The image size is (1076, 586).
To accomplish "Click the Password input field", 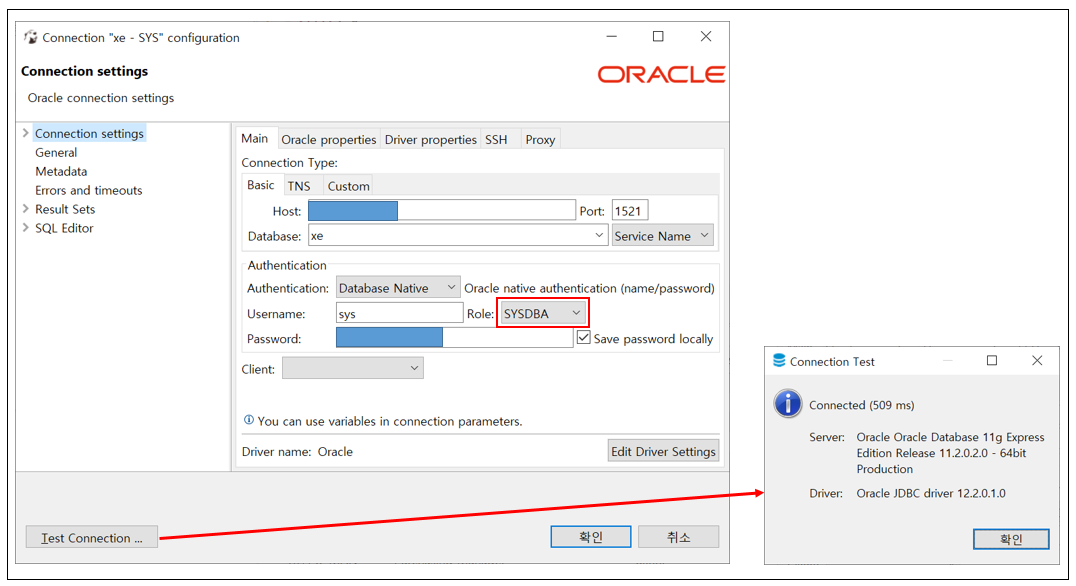I will coord(454,337).
